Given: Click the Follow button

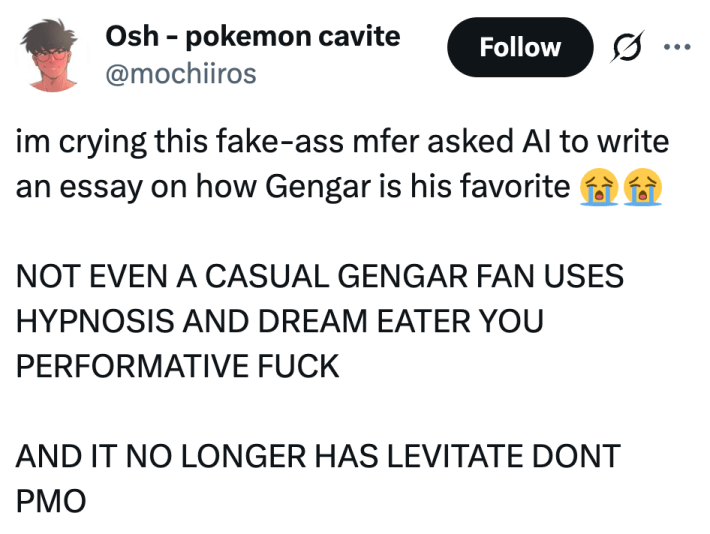Looking at the screenshot, I should pyautogui.click(x=519, y=48).
